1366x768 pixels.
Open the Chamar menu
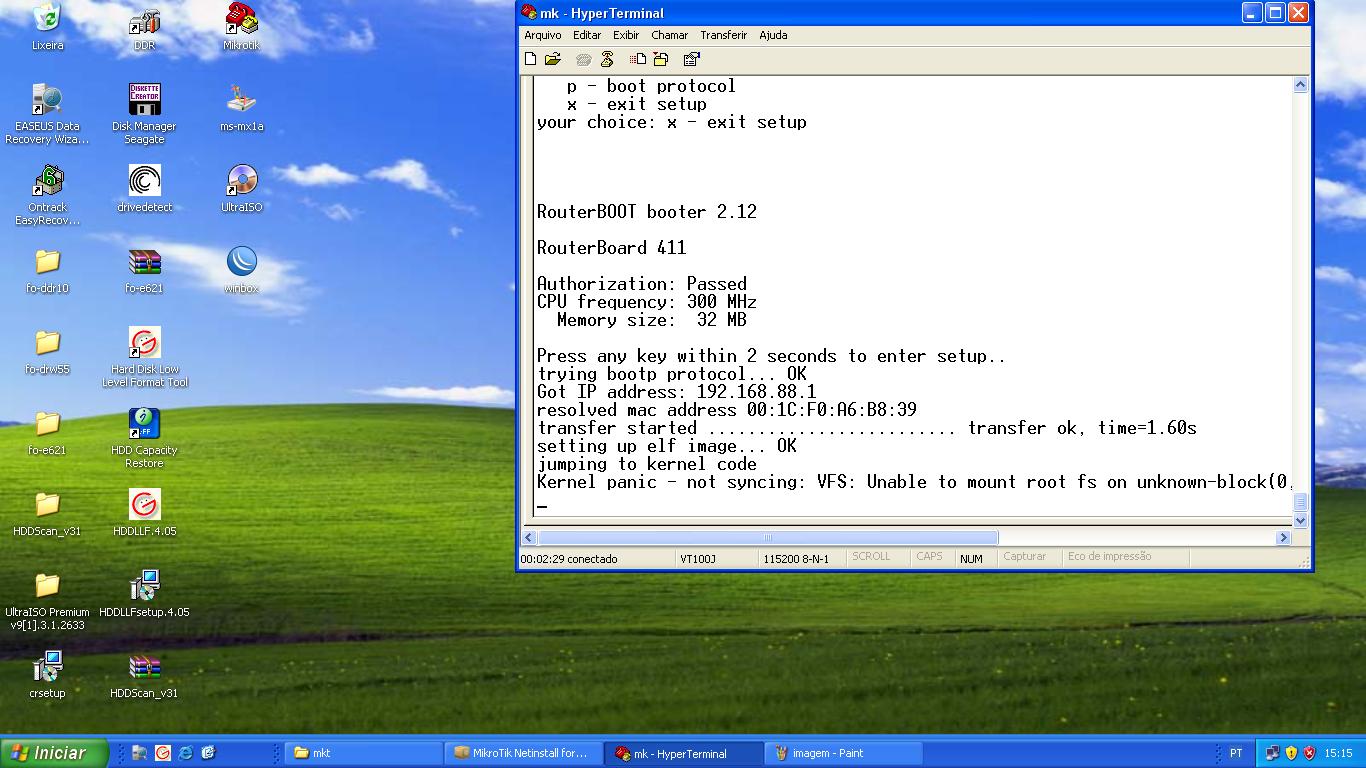click(669, 35)
